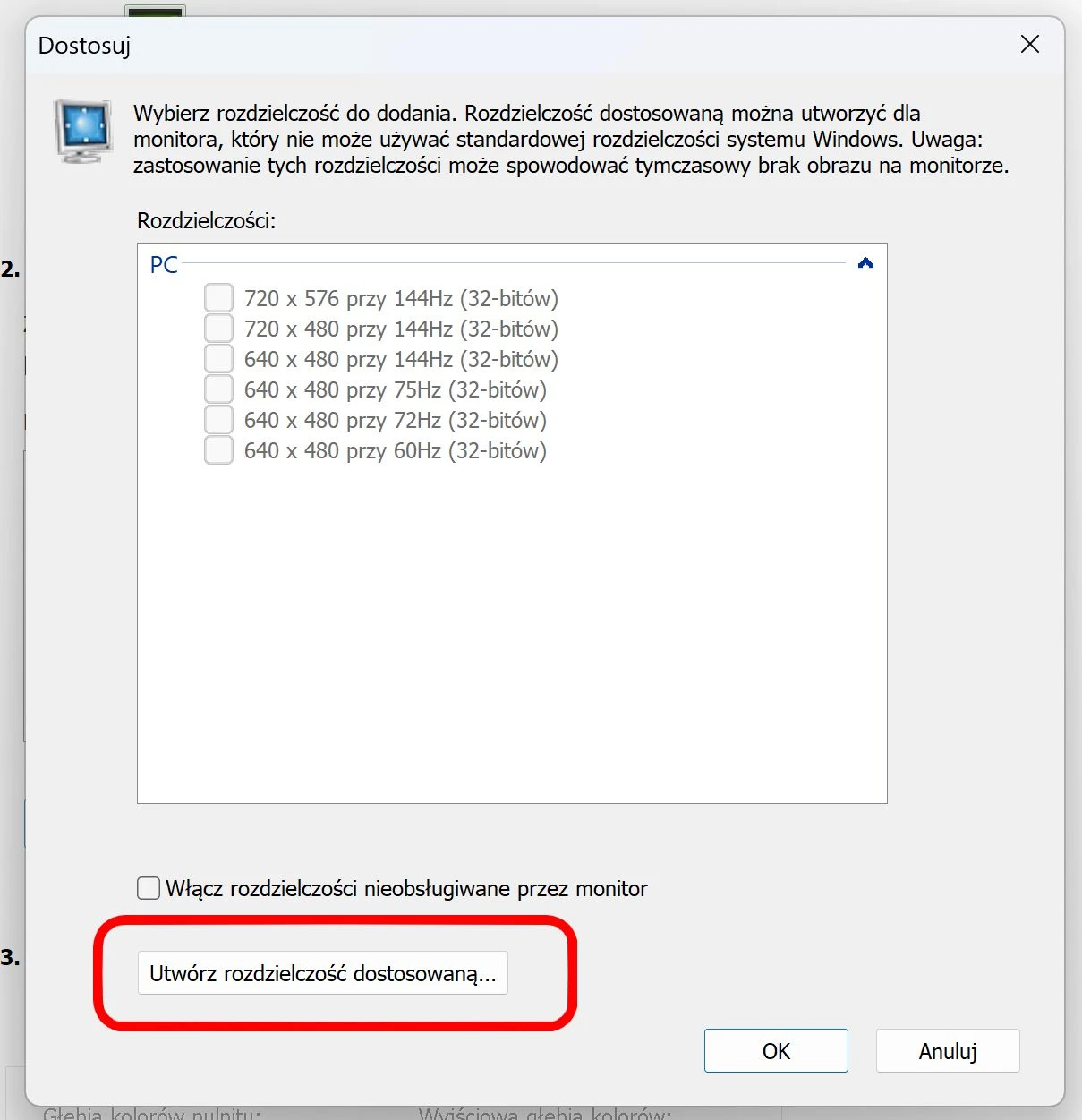Click text 720 x 576 przy 144Hz (32-bitów)

[401, 298]
